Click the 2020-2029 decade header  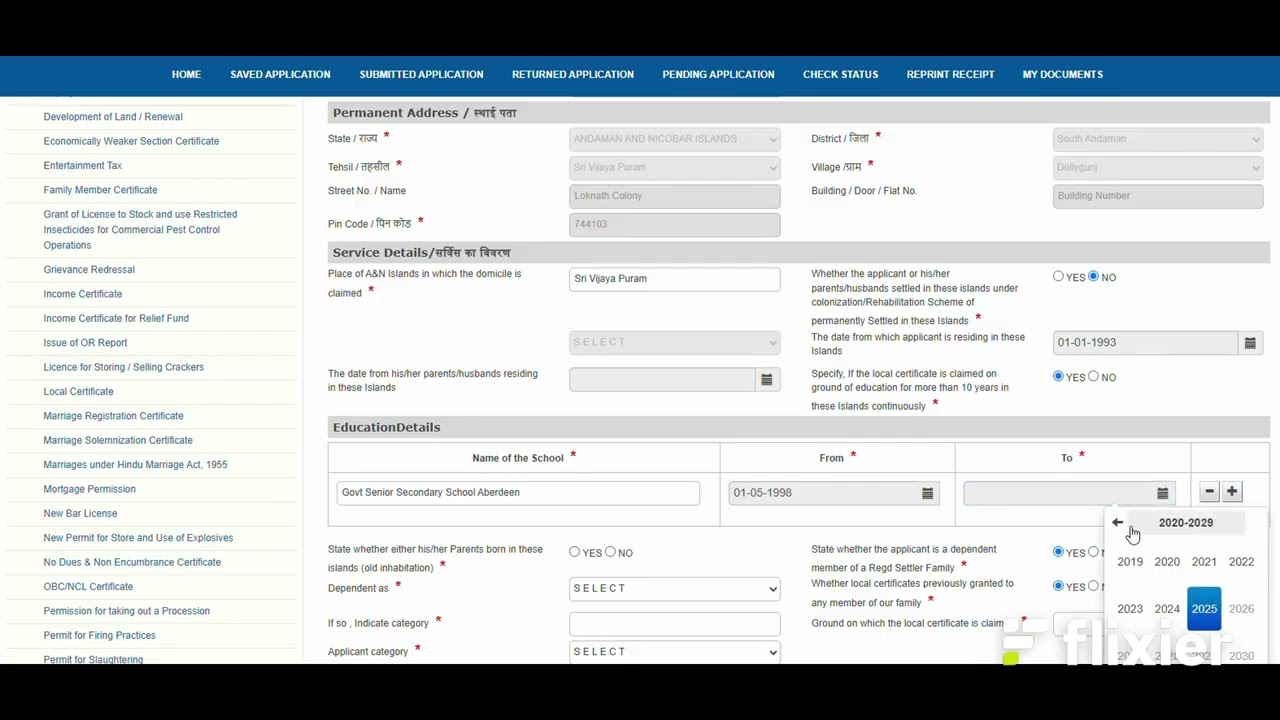click(1186, 523)
